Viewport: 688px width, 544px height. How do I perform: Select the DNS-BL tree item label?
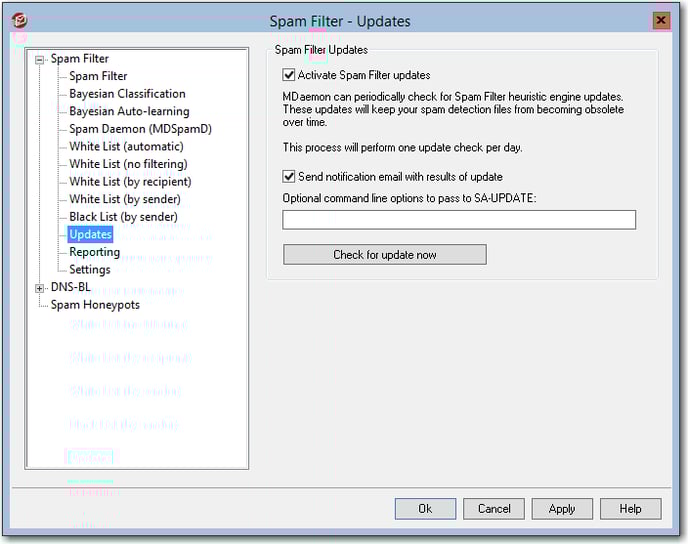click(71, 287)
